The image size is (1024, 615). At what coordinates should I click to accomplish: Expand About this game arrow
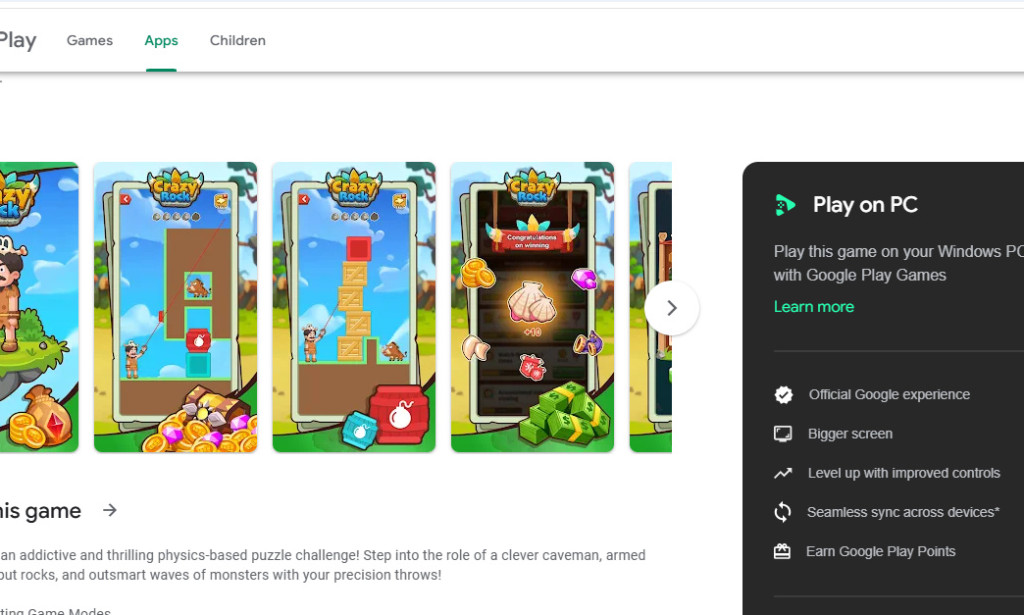pyautogui.click(x=110, y=510)
